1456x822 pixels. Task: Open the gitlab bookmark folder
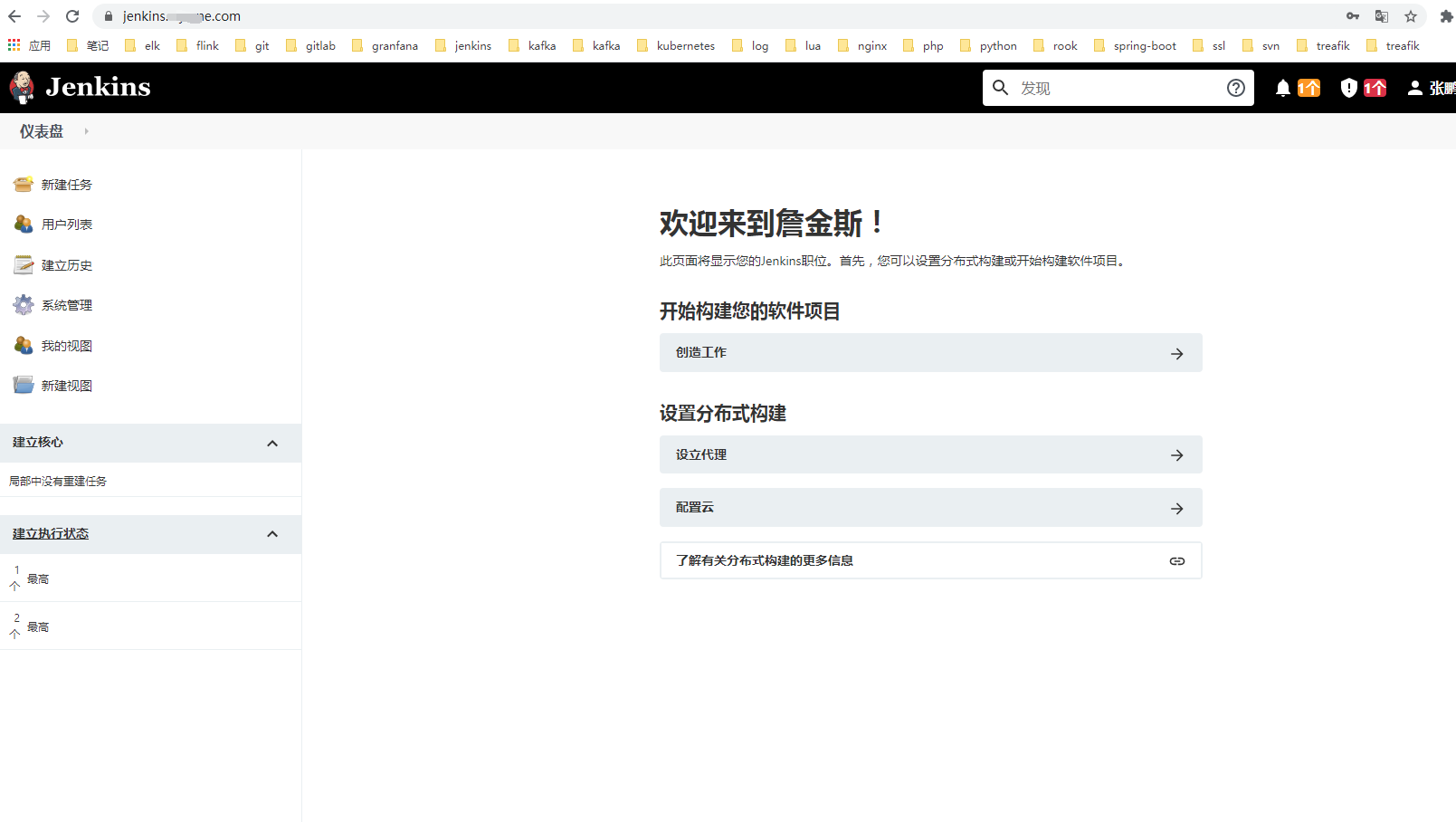[310, 45]
